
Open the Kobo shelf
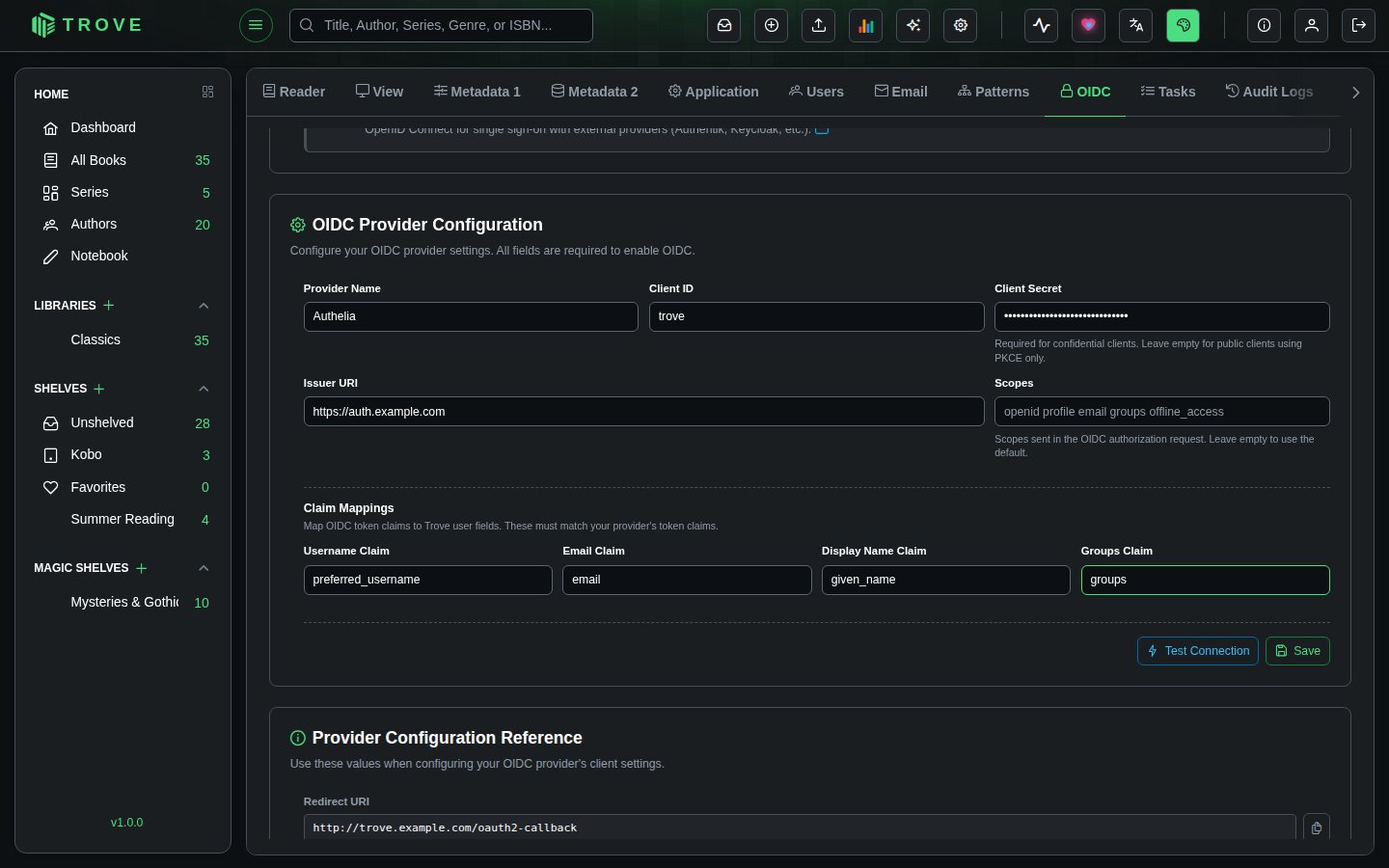pyautogui.click(x=123, y=454)
